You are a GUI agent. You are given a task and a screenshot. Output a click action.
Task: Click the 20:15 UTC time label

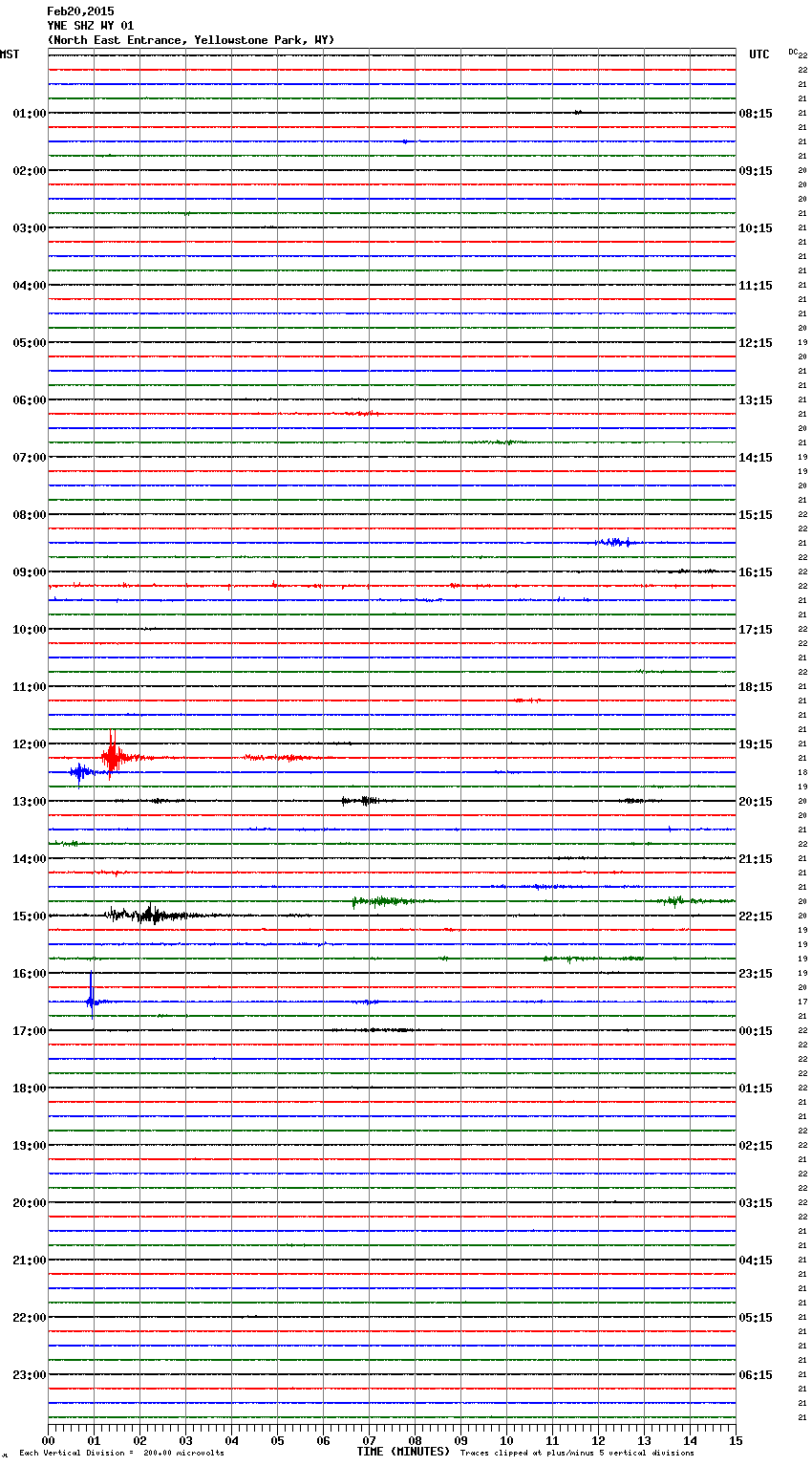(x=756, y=802)
